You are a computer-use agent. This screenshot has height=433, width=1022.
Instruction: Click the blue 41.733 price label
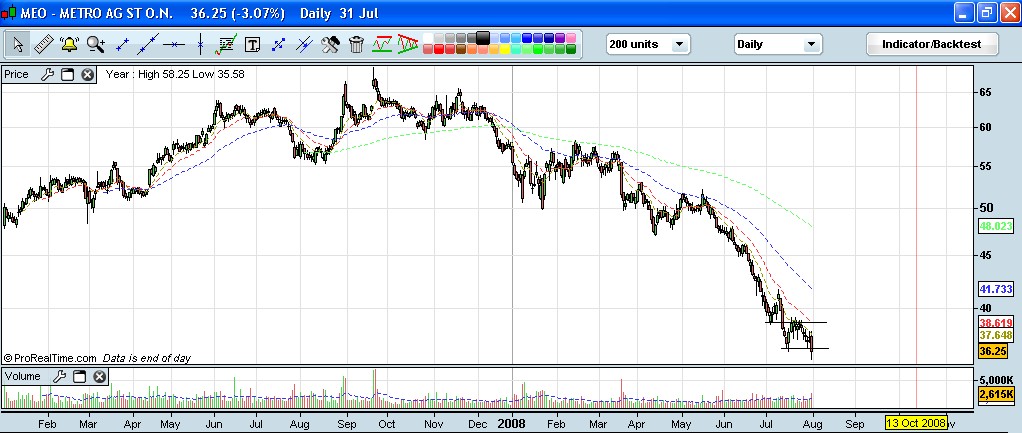coord(995,289)
